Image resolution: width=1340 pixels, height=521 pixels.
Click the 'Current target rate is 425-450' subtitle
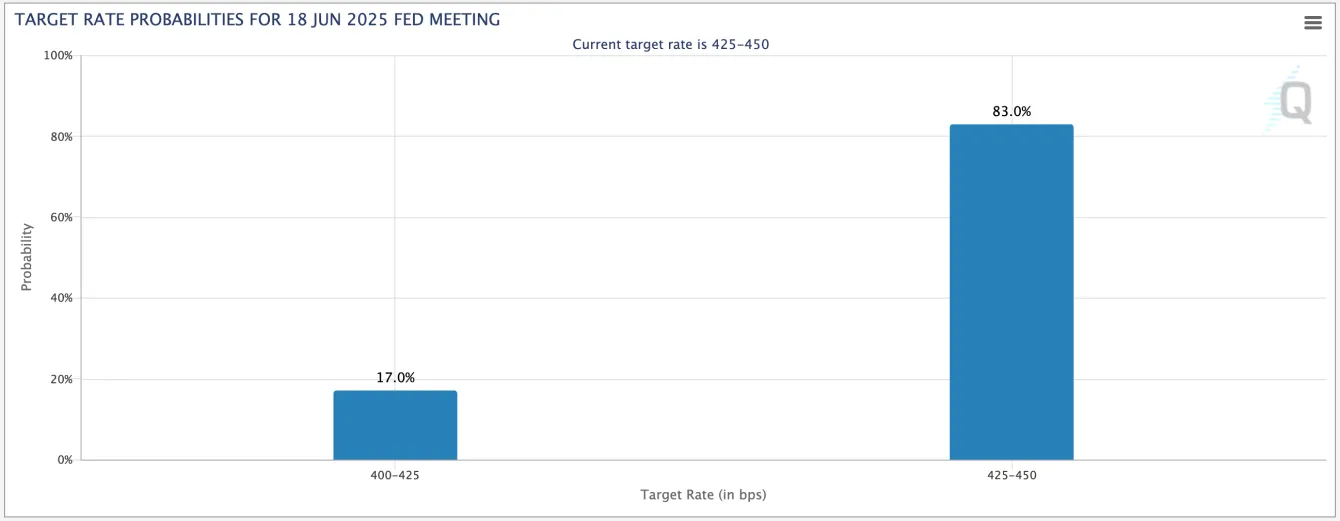tap(670, 44)
